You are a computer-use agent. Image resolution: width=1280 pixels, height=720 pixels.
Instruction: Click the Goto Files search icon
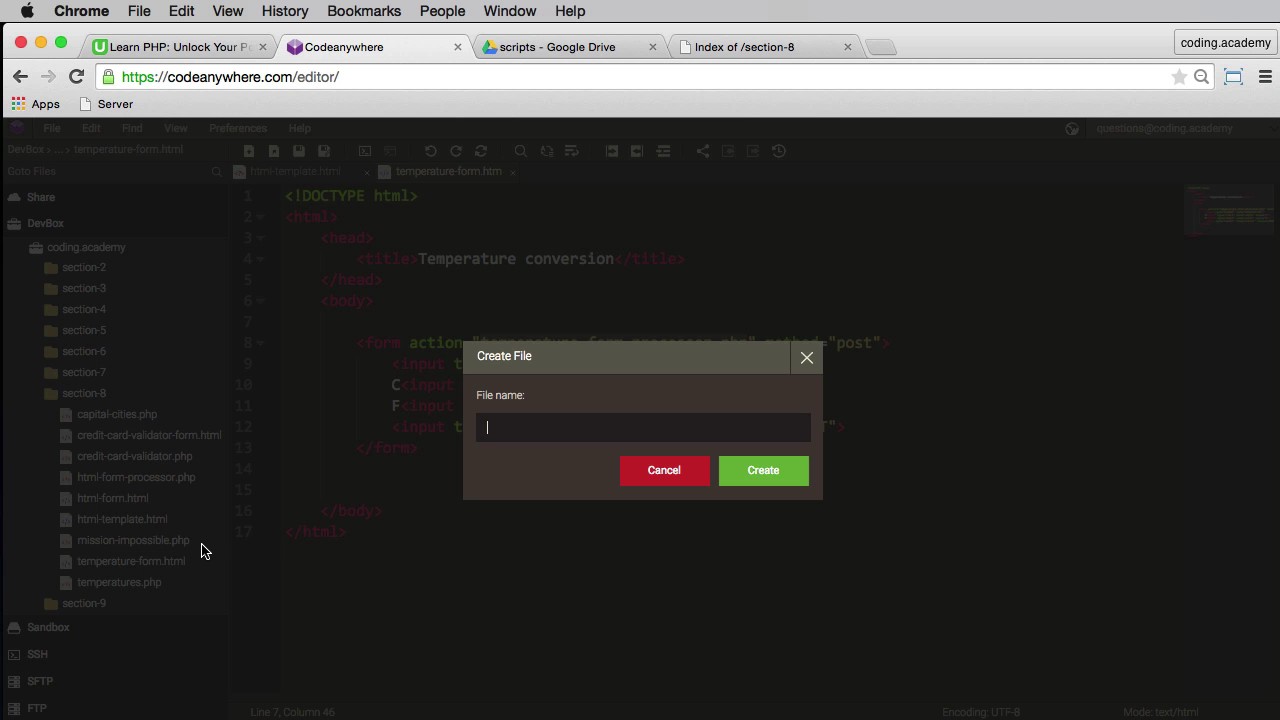click(x=216, y=172)
